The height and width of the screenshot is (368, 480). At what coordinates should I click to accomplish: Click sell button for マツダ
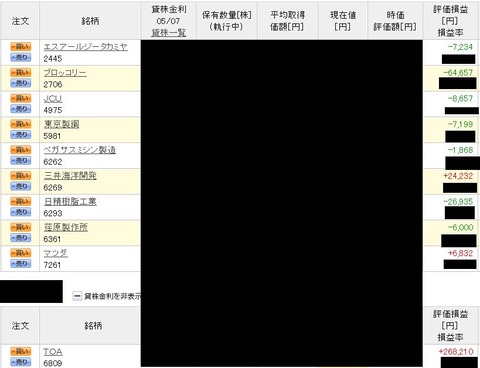pos(20,264)
